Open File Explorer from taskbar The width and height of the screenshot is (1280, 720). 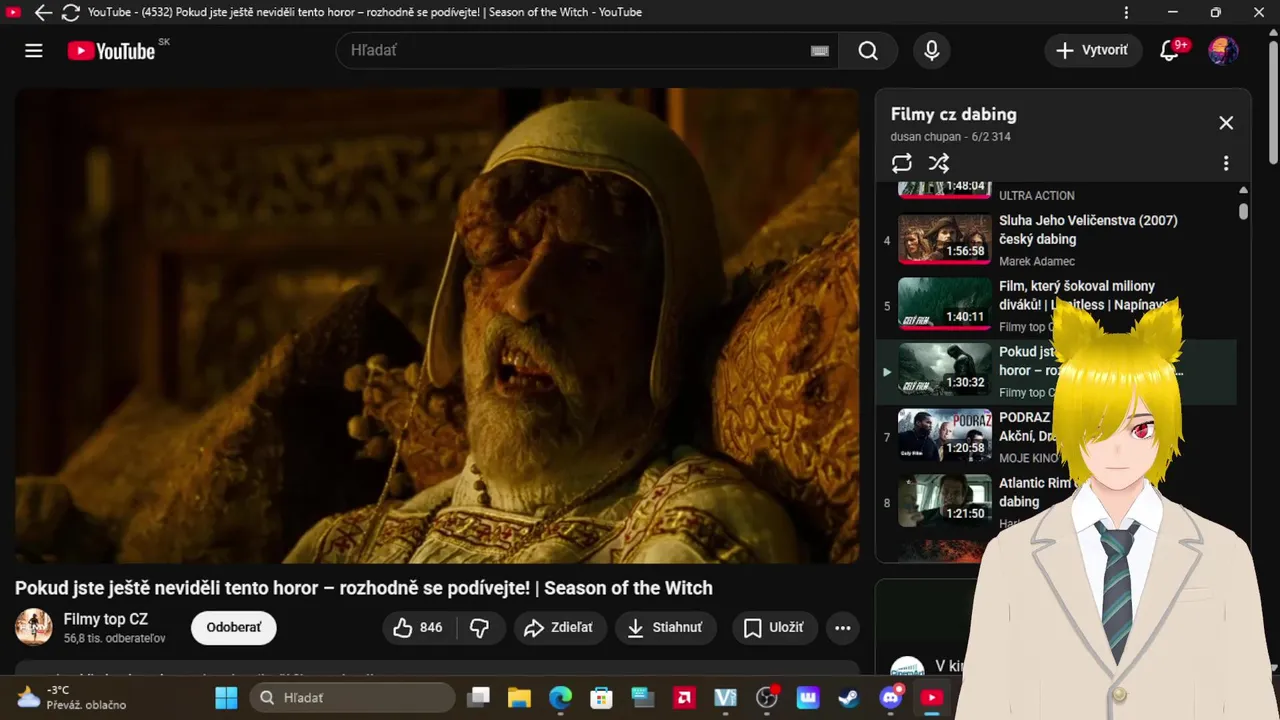(519, 698)
